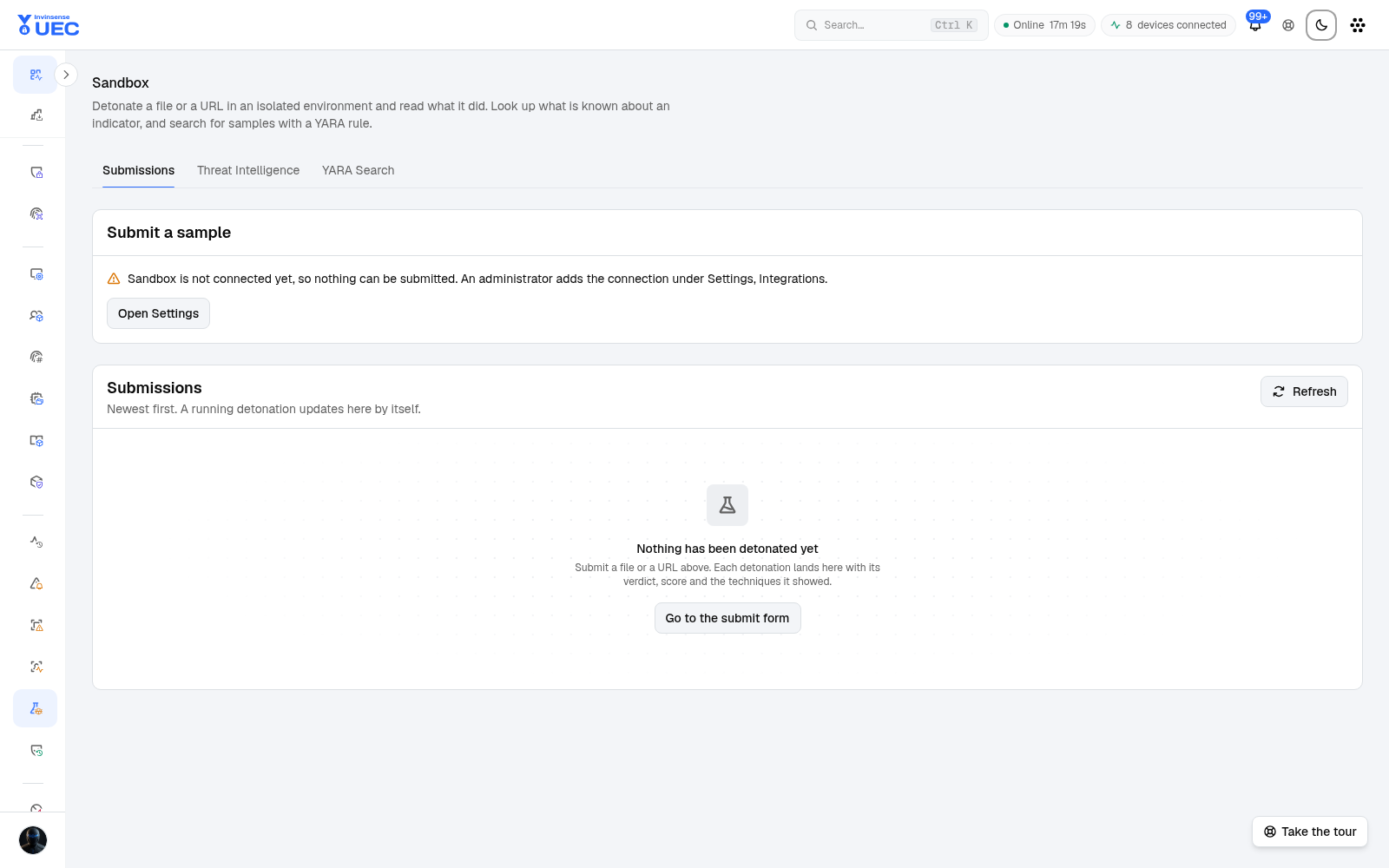The height and width of the screenshot is (868, 1389).
Task: Click the Open Settings button
Action: point(158,313)
